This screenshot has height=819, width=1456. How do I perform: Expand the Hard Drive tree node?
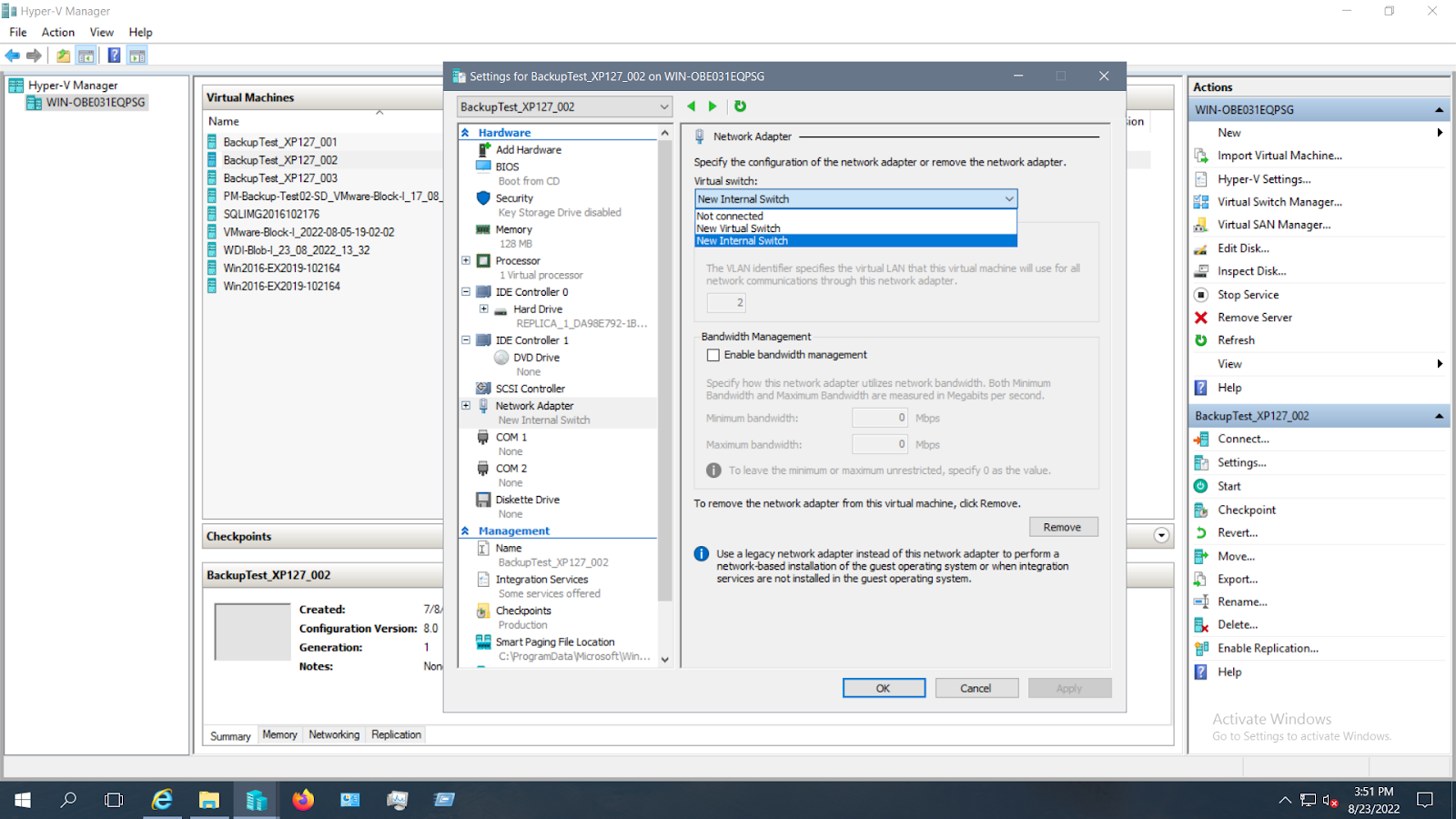483,308
